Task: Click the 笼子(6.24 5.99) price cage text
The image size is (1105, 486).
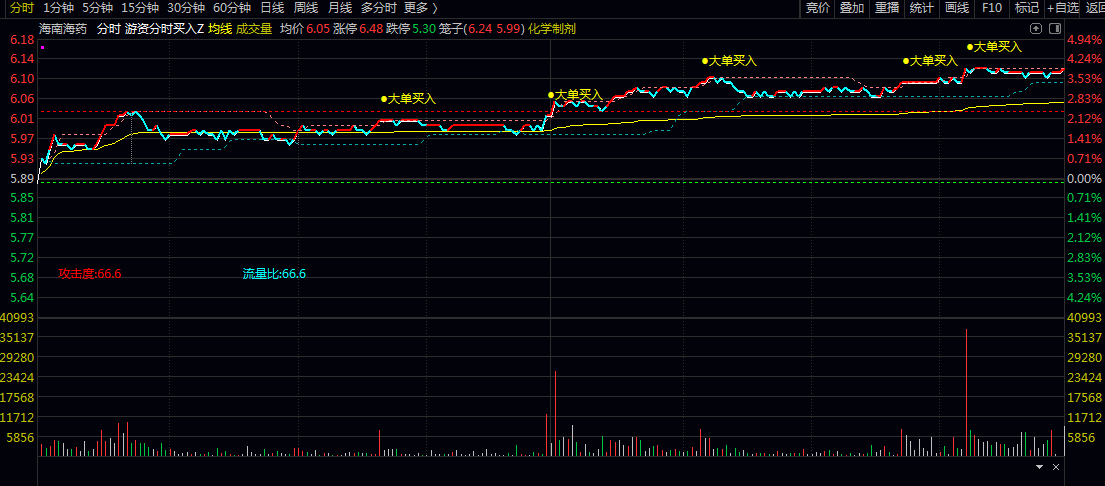Action: click(482, 29)
